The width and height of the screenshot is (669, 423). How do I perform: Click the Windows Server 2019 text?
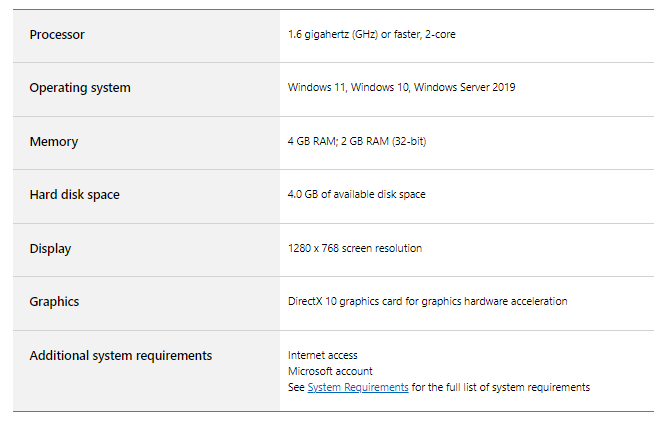(465, 88)
